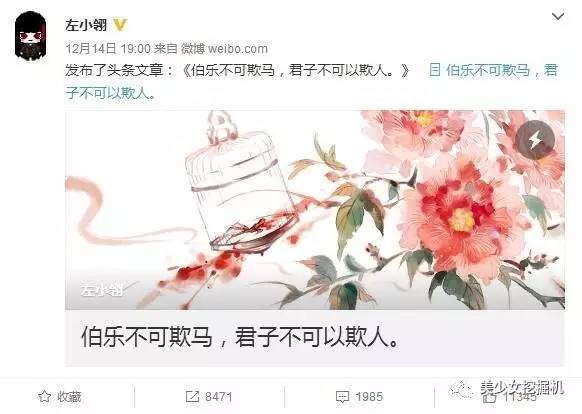This screenshot has height=414, width=582.
Task: Click the comment bubble icon
Action: pos(342,397)
